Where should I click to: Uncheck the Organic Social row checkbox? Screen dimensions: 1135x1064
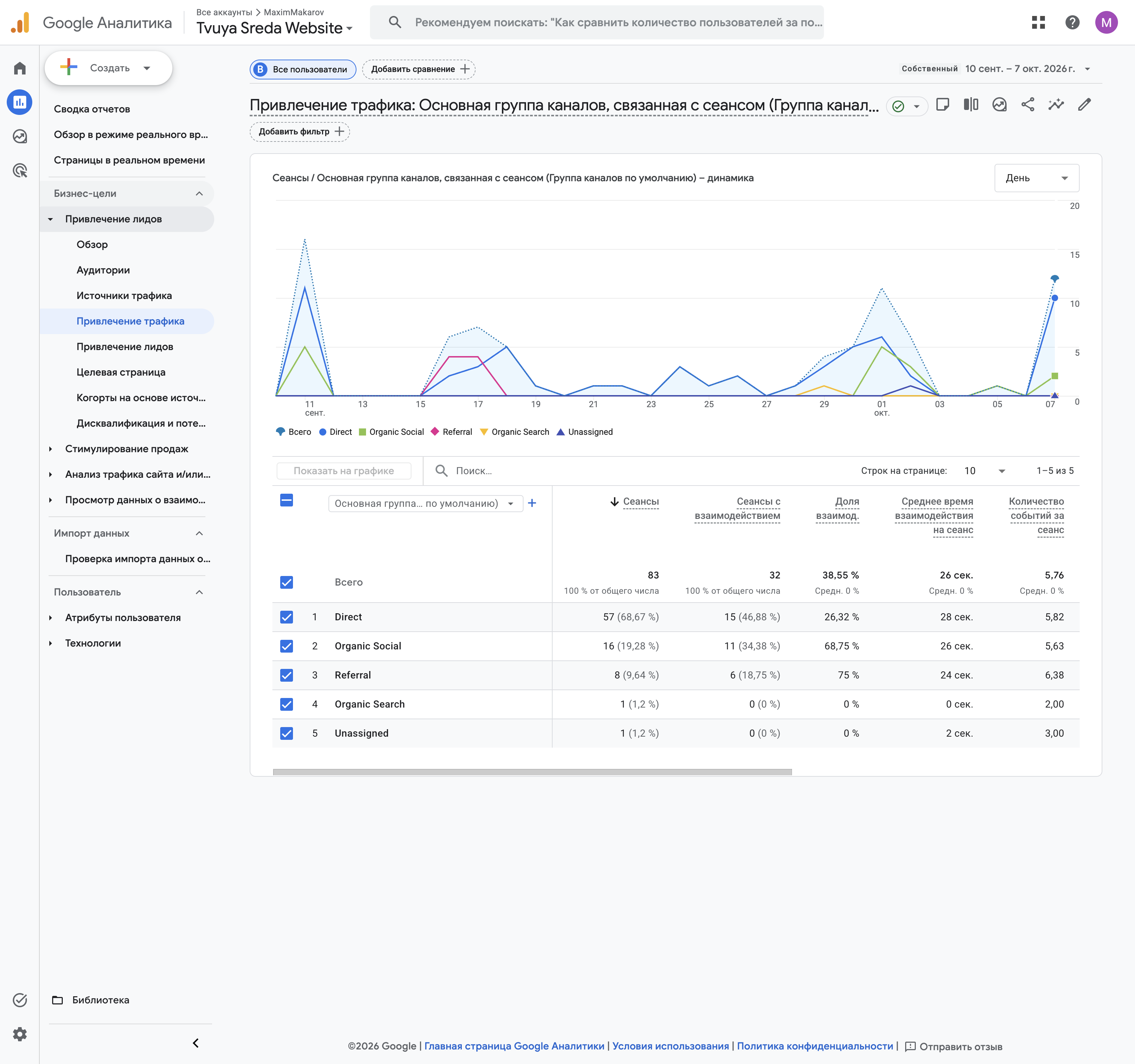tap(287, 646)
